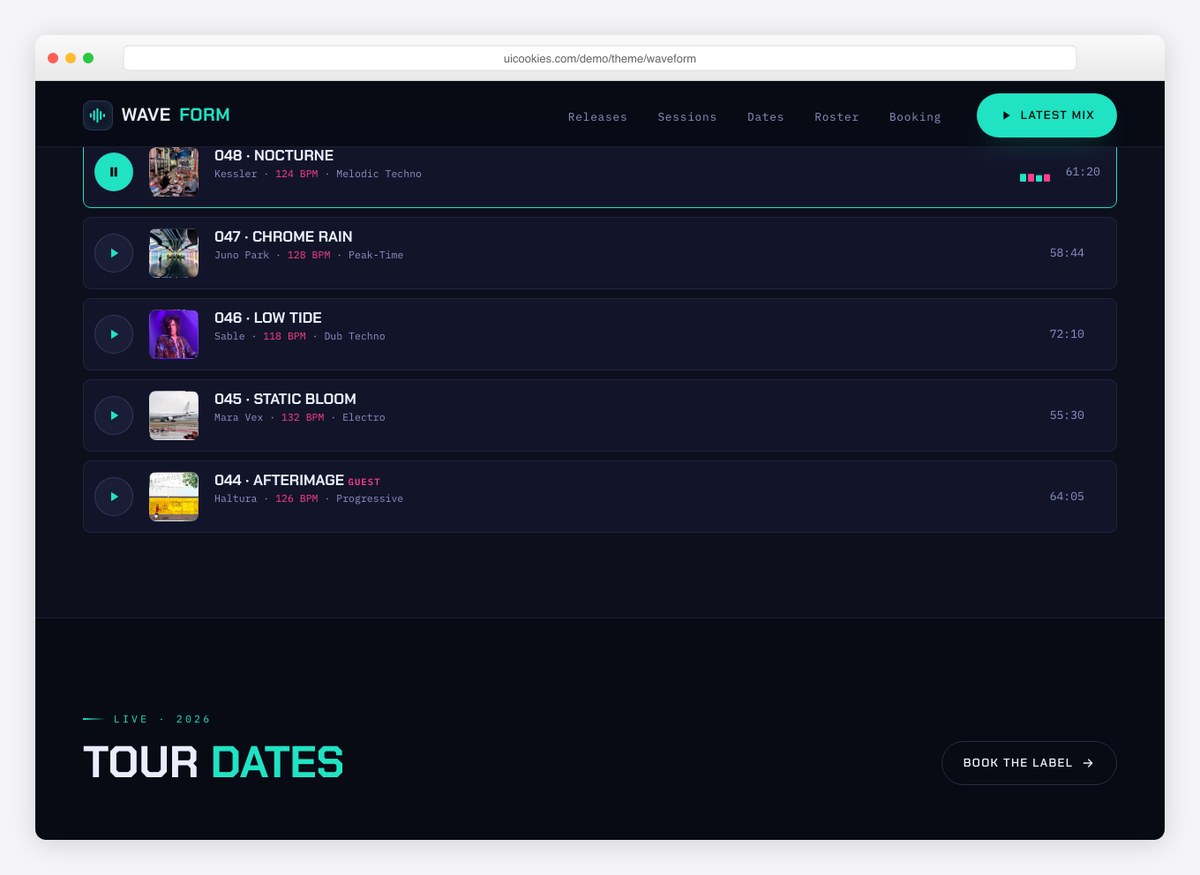Click the Electro genre text
The image size is (1200, 875).
(x=364, y=417)
